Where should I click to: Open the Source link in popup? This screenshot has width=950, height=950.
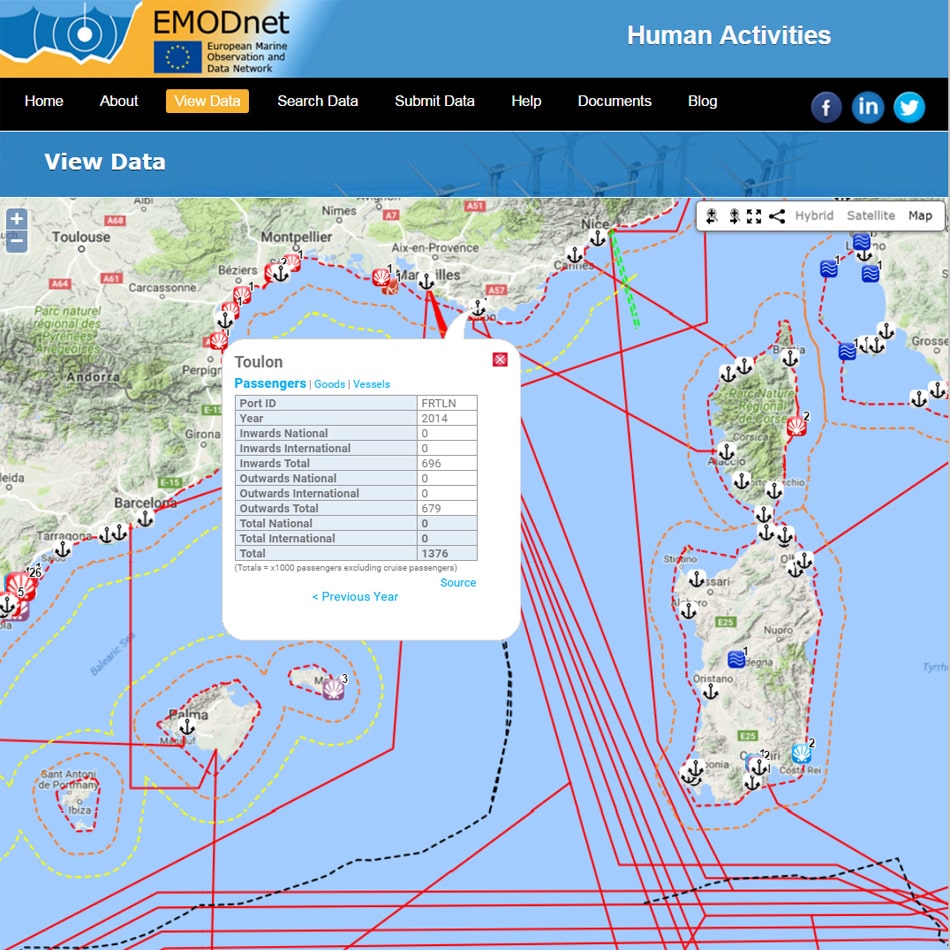458,583
